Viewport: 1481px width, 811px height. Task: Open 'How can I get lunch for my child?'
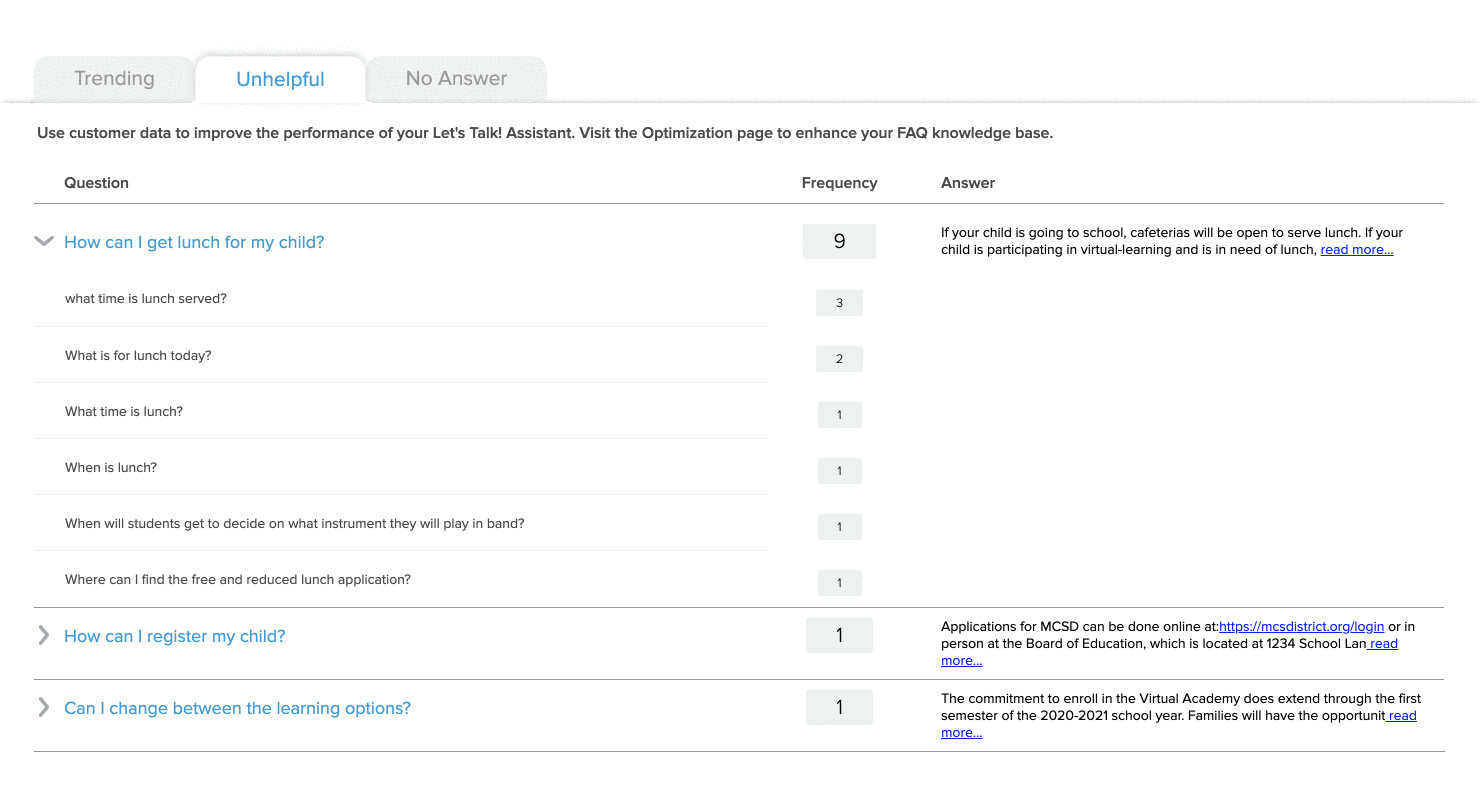tap(194, 242)
